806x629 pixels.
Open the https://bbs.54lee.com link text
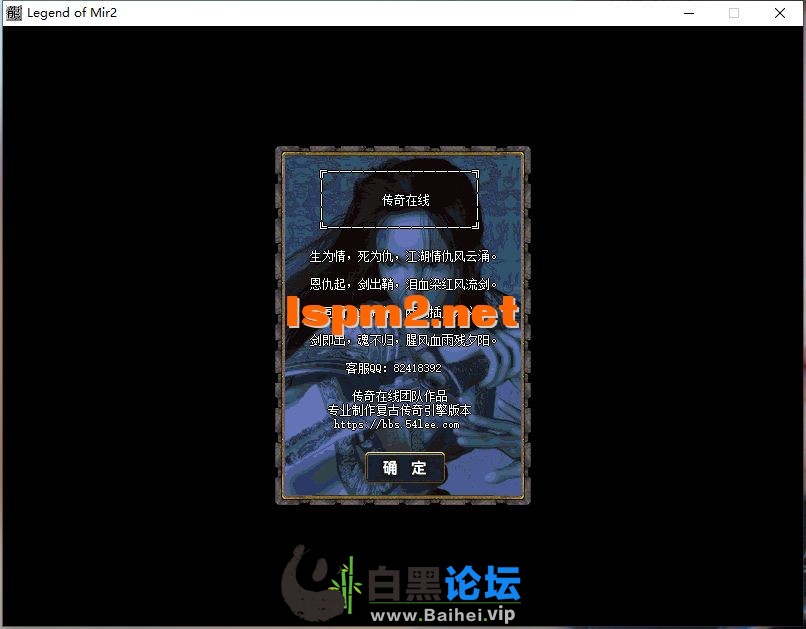(396, 424)
